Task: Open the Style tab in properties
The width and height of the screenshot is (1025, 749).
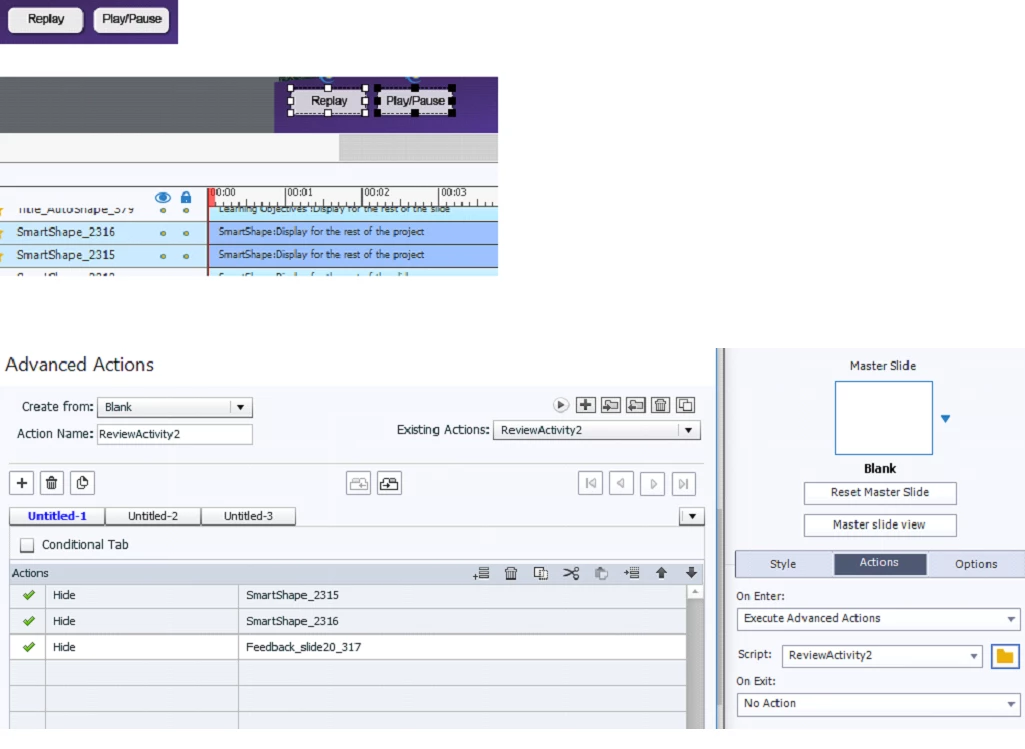Action: [x=783, y=564]
